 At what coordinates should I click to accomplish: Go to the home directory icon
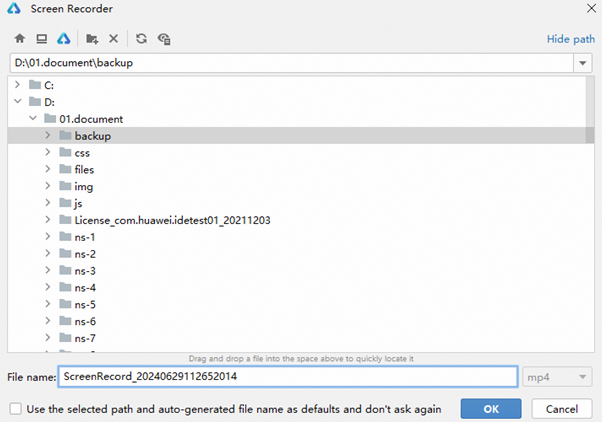[19, 39]
